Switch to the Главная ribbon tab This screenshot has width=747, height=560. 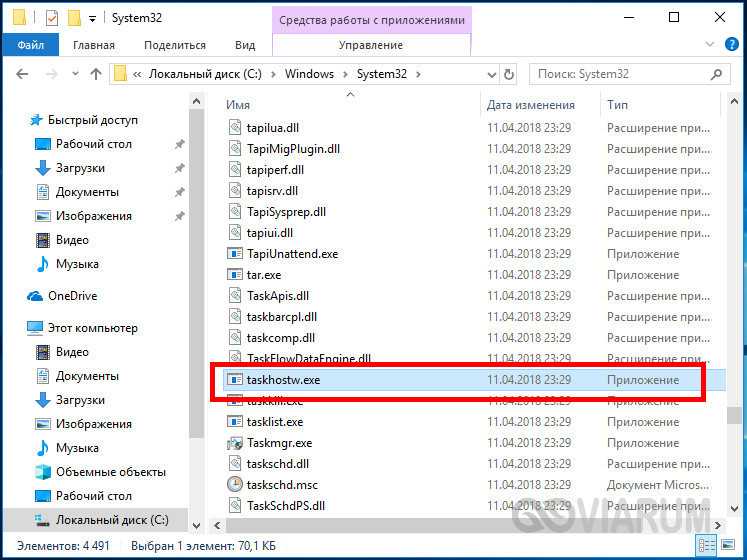point(94,45)
